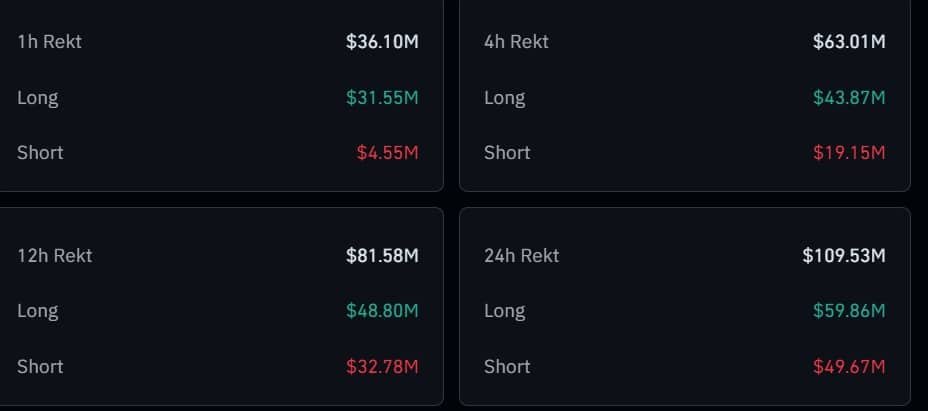Screen dimensions: 928x411
Task: Select the 12h Rekt total $81.58M
Action: point(382,256)
